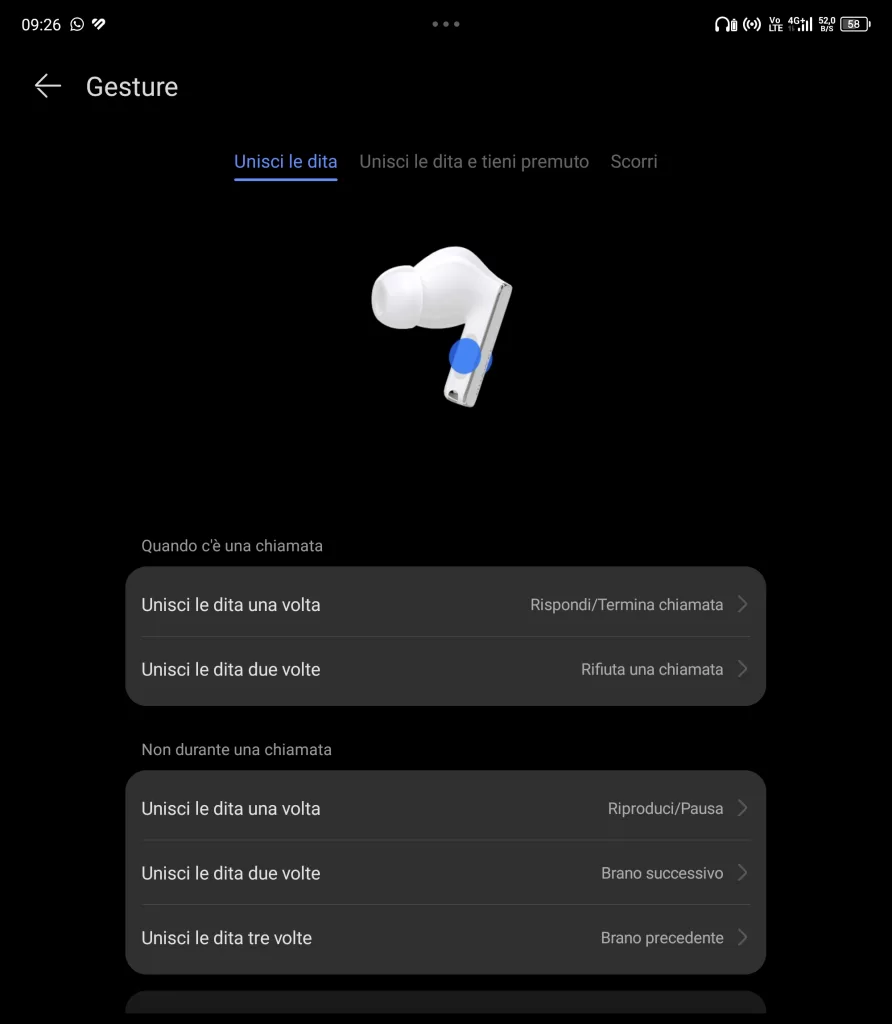Viewport: 892px width, 1024px height.
Task: Switch to the Scorri tab
Action: [633, 161]
